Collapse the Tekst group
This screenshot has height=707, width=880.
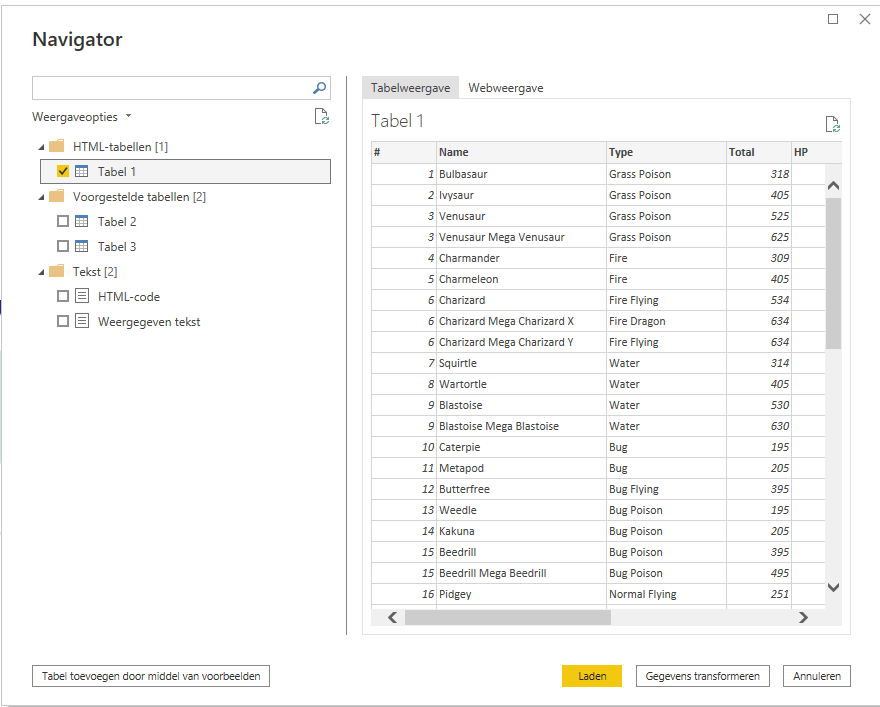41,272
